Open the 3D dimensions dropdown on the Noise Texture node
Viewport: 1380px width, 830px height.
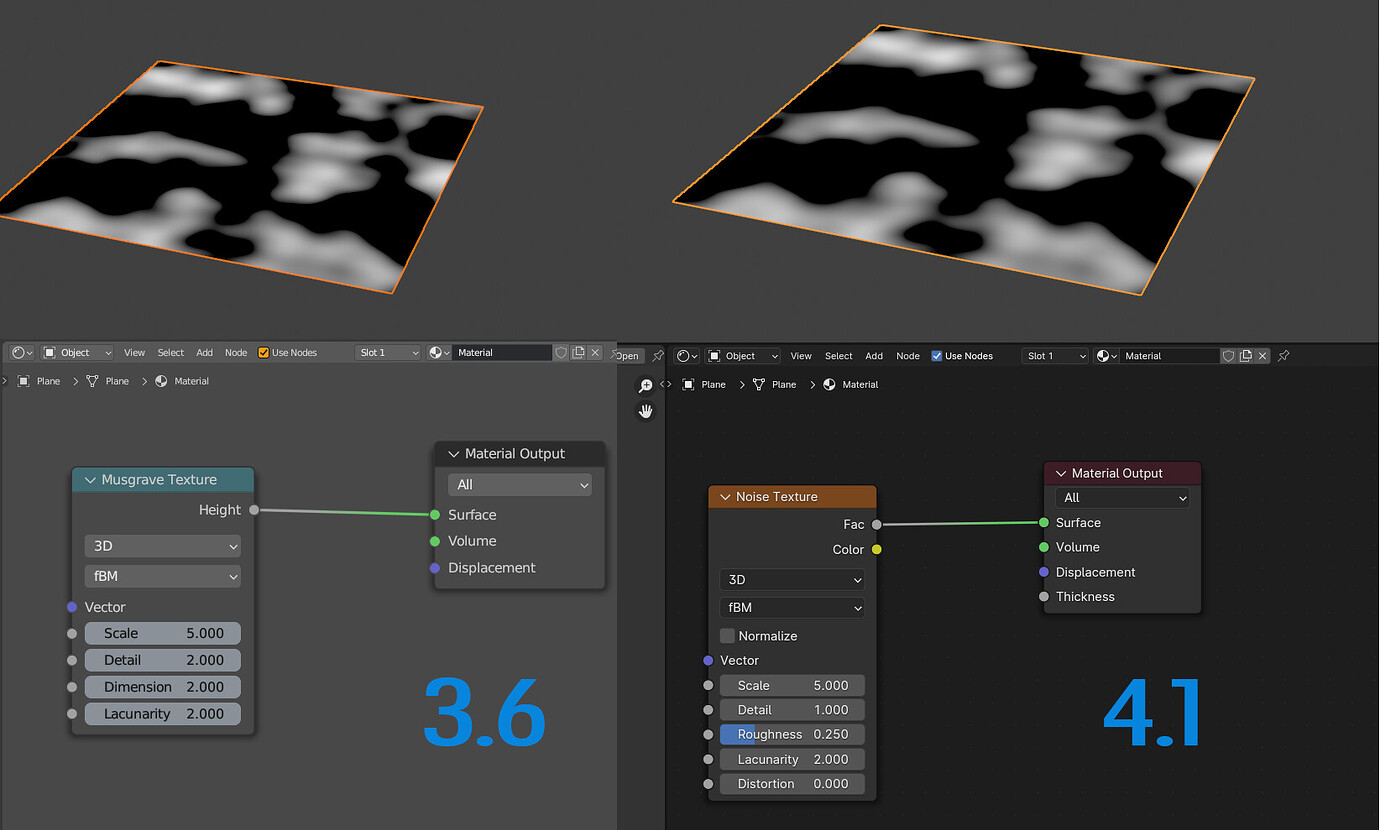(x=792, y=580)
